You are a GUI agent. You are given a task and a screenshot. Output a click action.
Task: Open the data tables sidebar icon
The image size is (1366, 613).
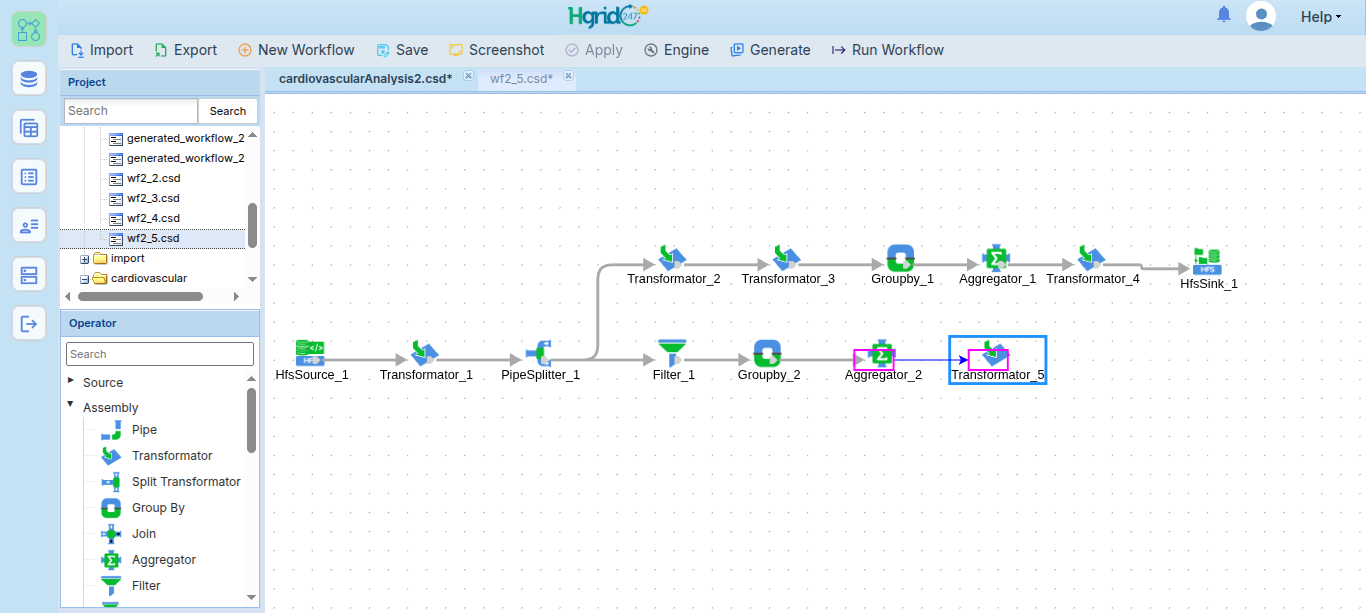pos(29,127)
